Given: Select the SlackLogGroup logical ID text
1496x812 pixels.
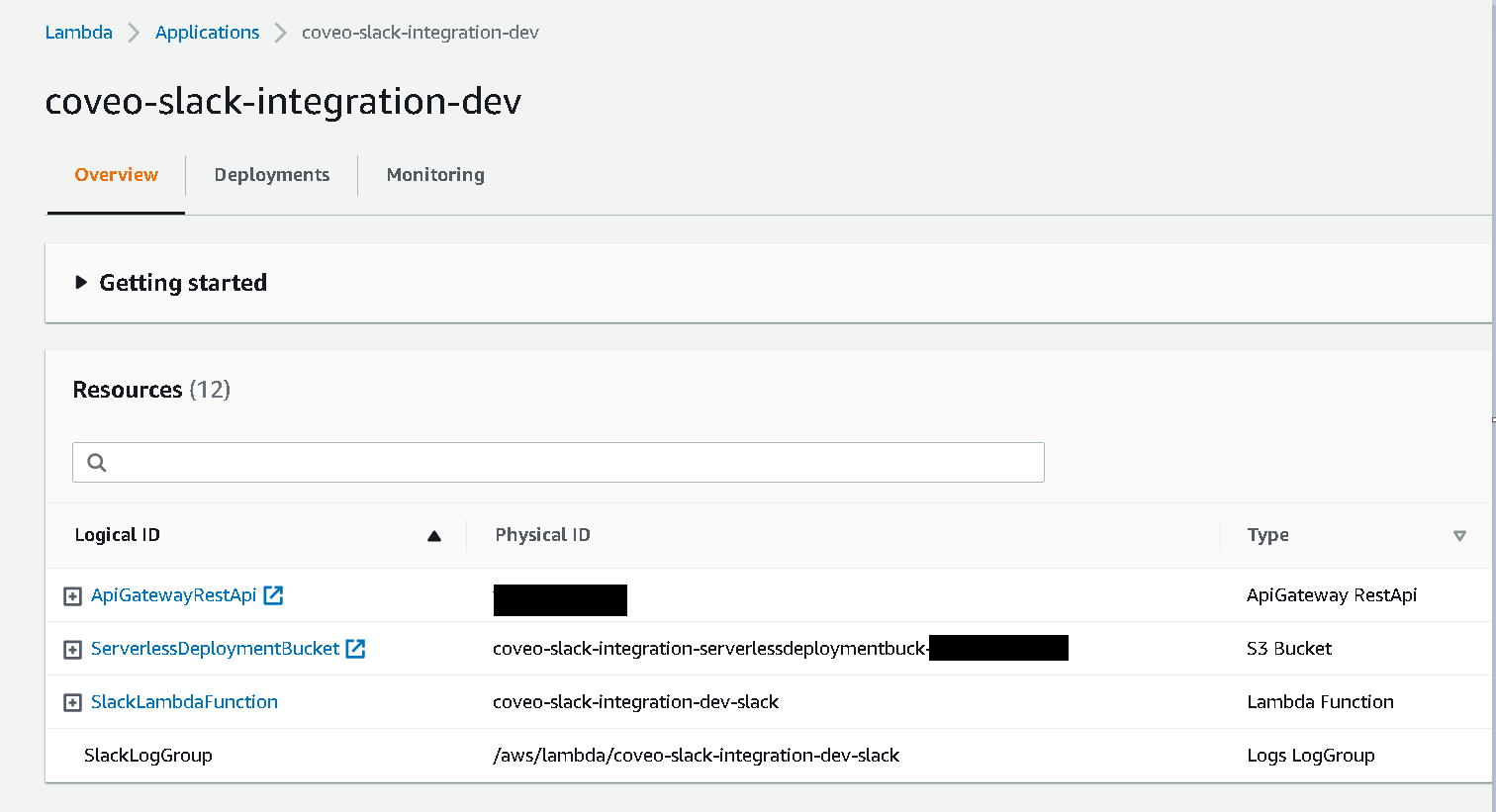Looking at the screenshot, I should click(148, 756).
